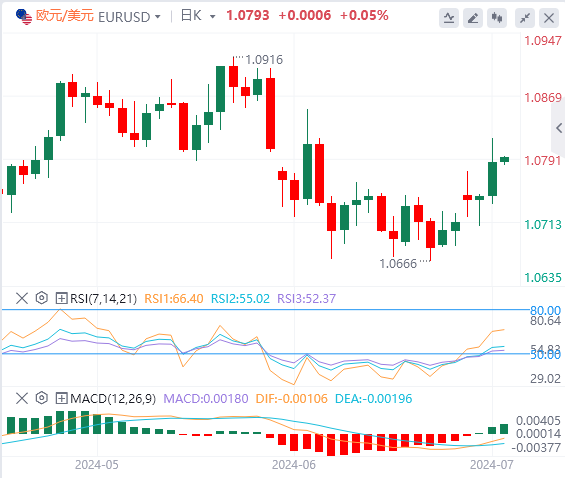Click the RSI(7,14,21) label
Viewport: 565px width, 478px height.
click(103, 299)
